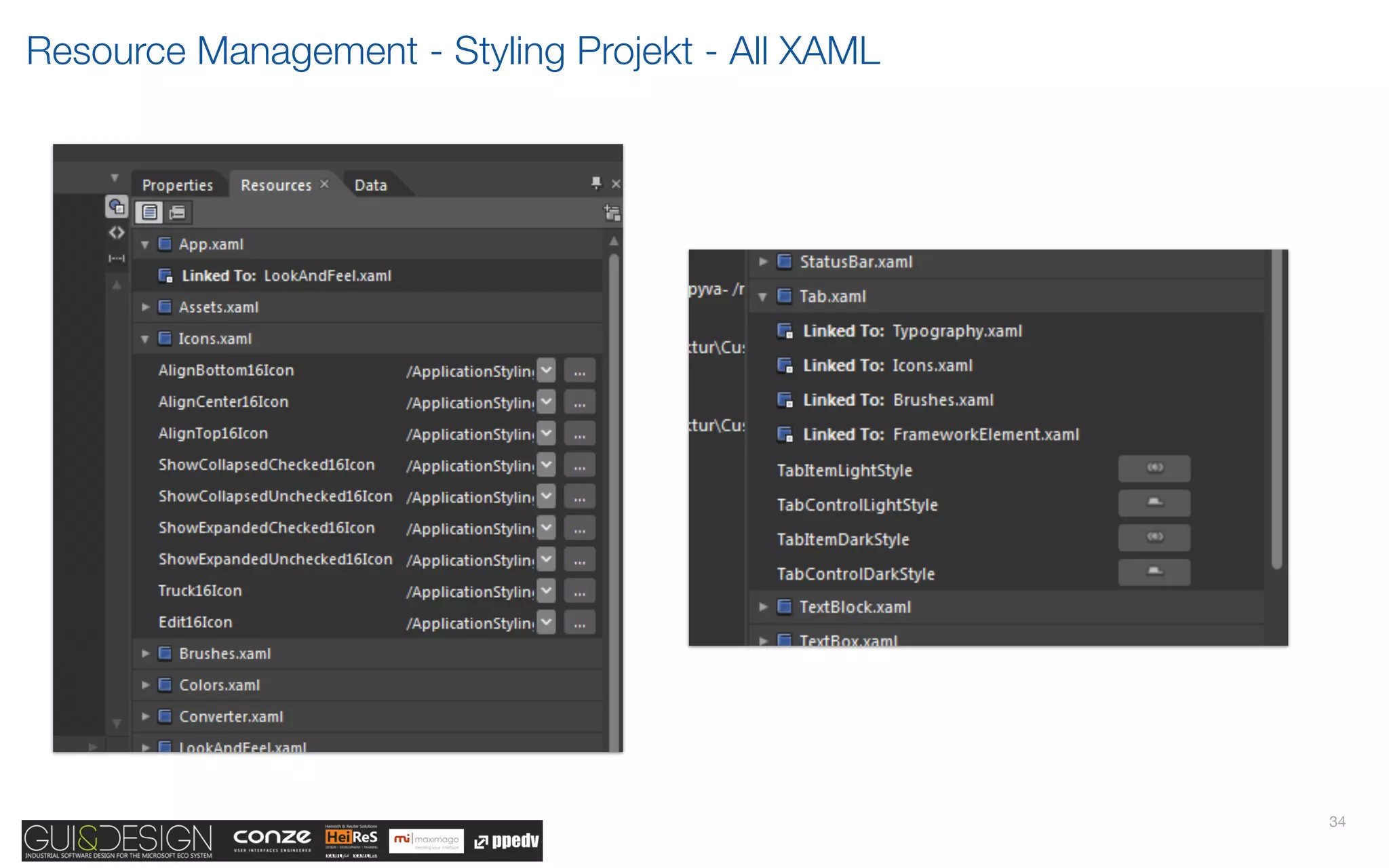The width and height of the screenshot is (1389, 868).
Task: Click the Assets.xaml dictionary icon
Action: pyautogui.click(x=165, y=307)
